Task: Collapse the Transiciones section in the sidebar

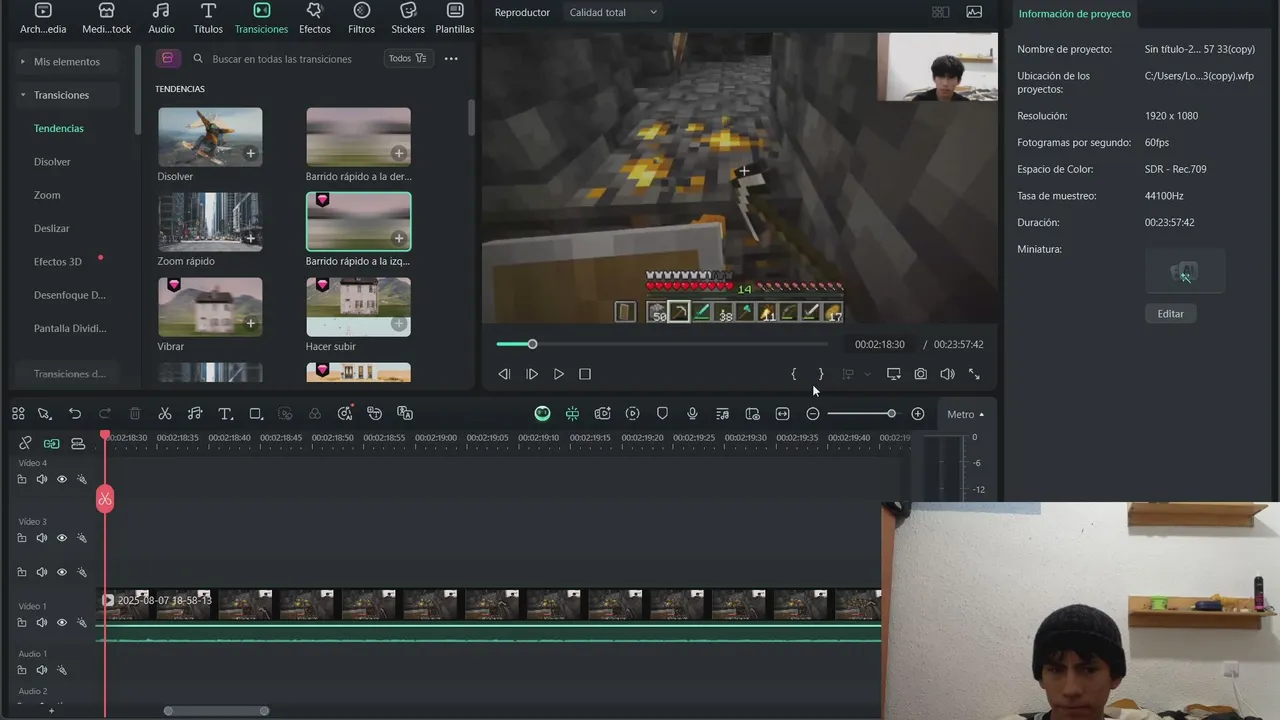Action: (23, 95)
